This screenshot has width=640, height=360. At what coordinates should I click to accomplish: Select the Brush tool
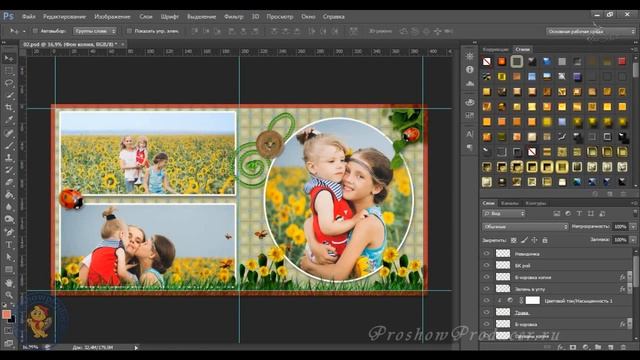point(9,145)
